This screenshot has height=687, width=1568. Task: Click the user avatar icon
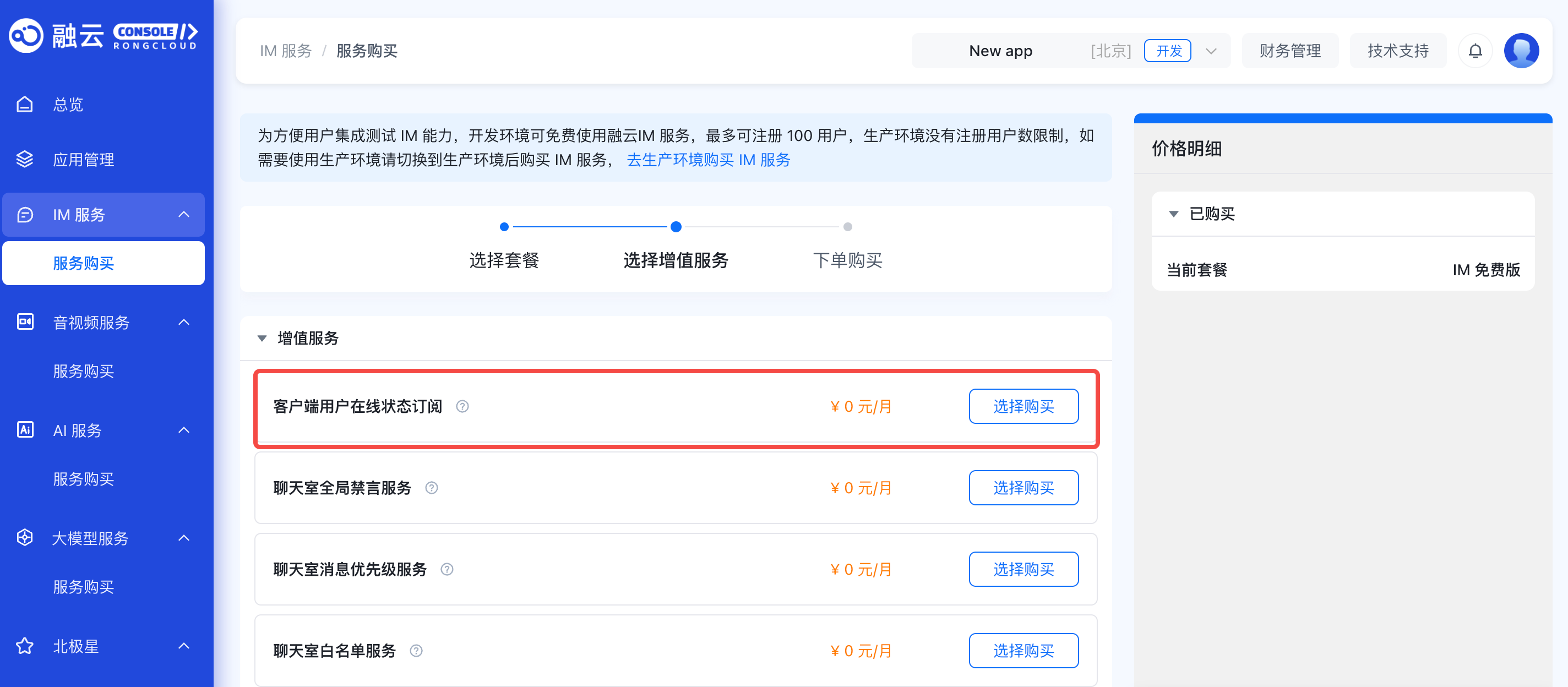coord(1521,51)
